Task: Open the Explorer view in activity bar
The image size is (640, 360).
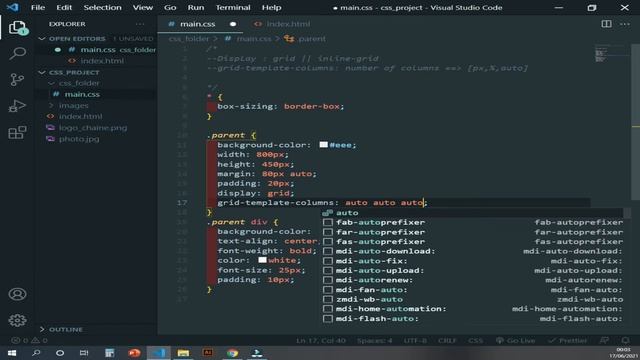Action: [x=18, y=28]
